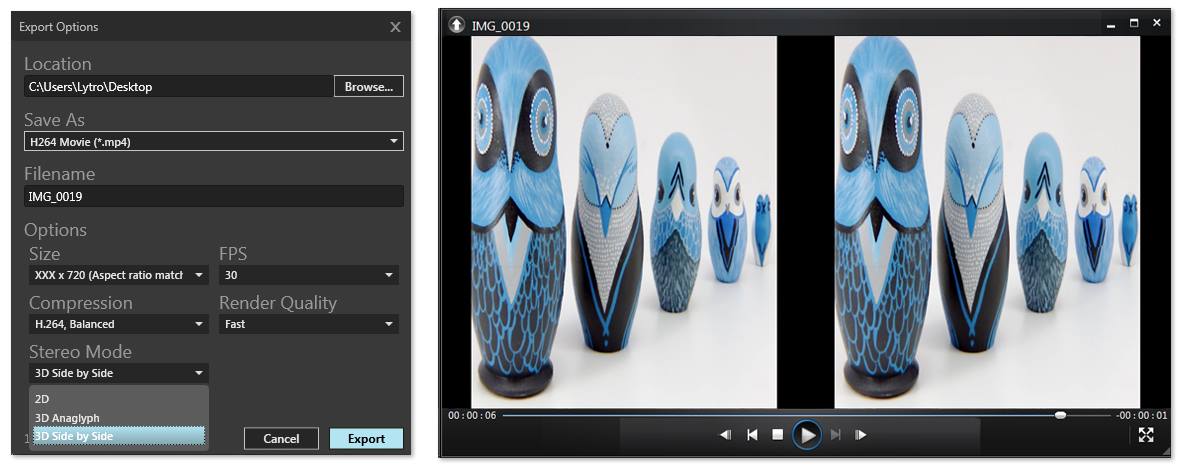The image size is (1188, 468).
Task: Open the Save As format dropdown
Action: click(214, 142)
